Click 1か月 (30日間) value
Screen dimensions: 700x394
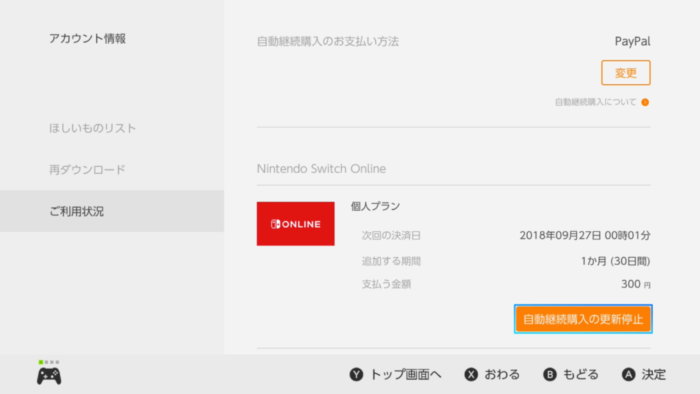pyautogui.click(x=615, y=261)
